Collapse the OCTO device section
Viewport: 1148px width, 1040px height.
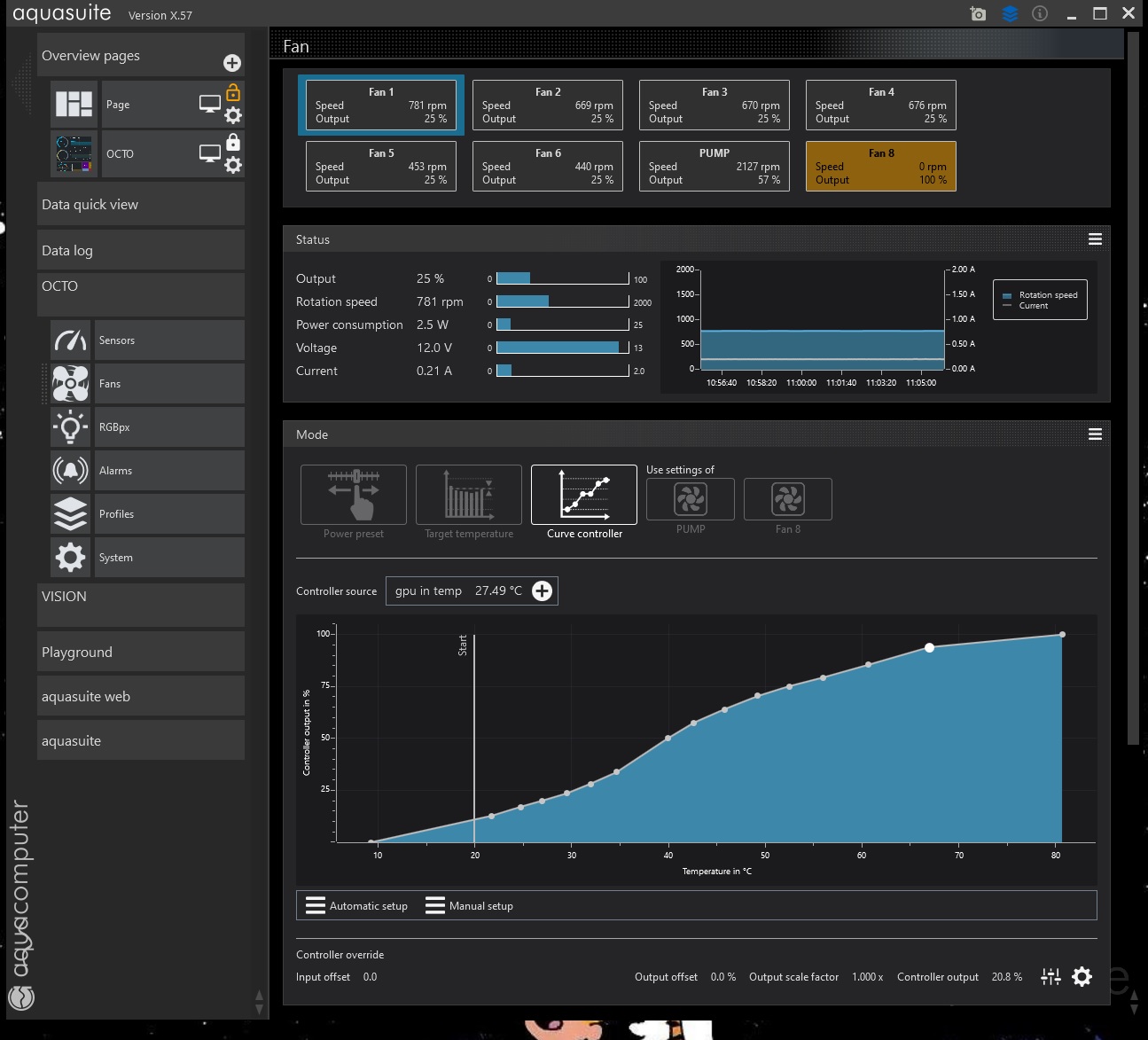point(141,293)
